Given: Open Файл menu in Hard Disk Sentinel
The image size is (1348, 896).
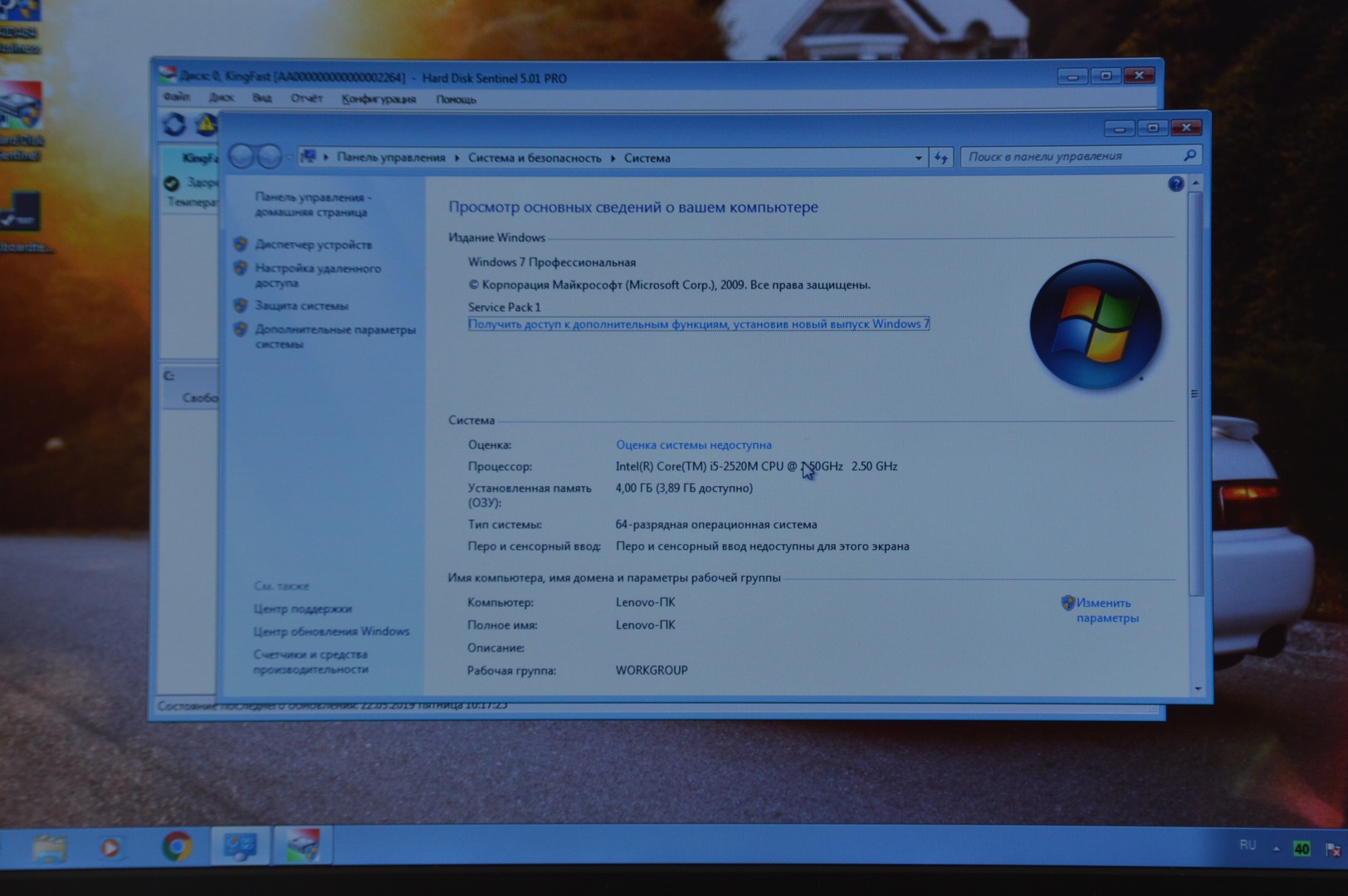Looking at the screenshot, I should 176,98.
